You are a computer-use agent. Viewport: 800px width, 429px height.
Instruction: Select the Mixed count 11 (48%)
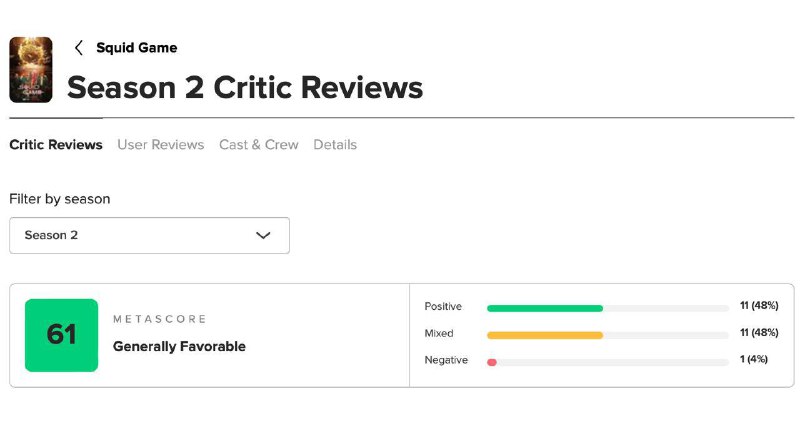pyautogui.click(x=759, y=333)
